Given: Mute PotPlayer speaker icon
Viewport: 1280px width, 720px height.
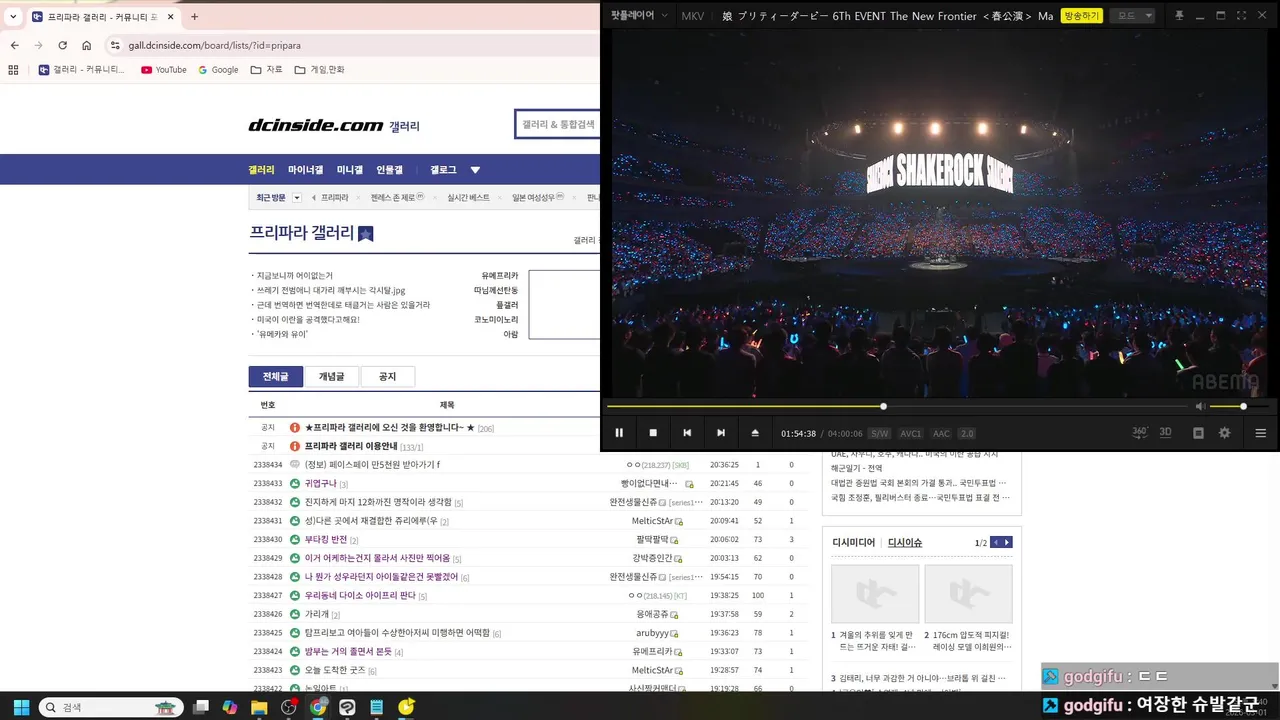Looking at the screenshot, I should (x=1200, y=406).
